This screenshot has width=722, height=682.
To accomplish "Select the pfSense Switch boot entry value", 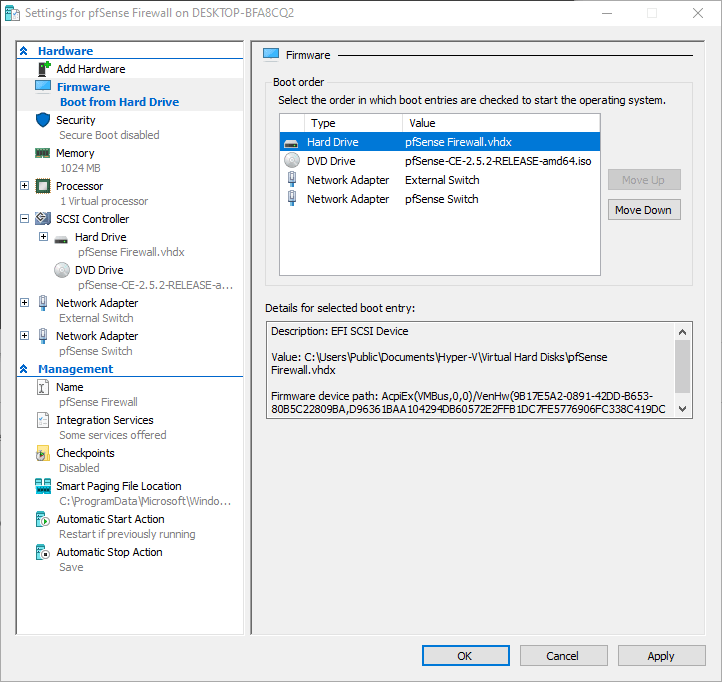I will 442,199.
